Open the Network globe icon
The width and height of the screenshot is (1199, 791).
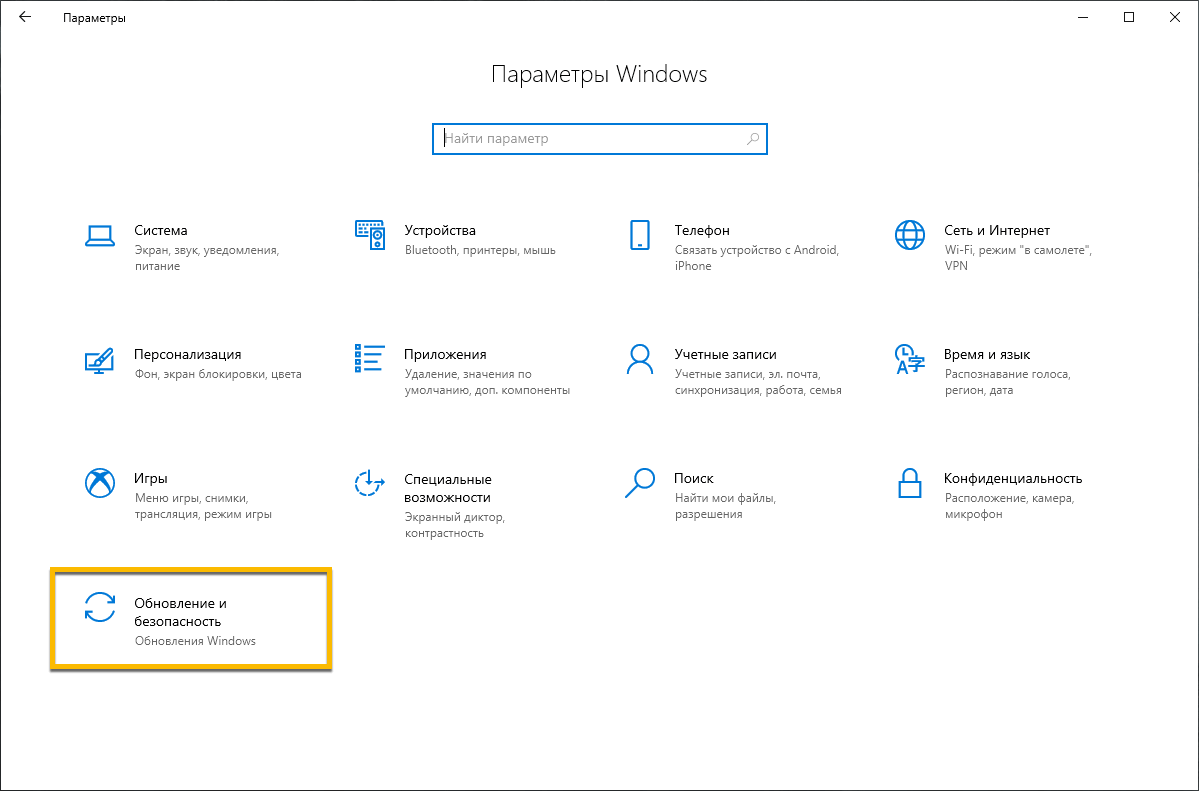pos(910,235)
